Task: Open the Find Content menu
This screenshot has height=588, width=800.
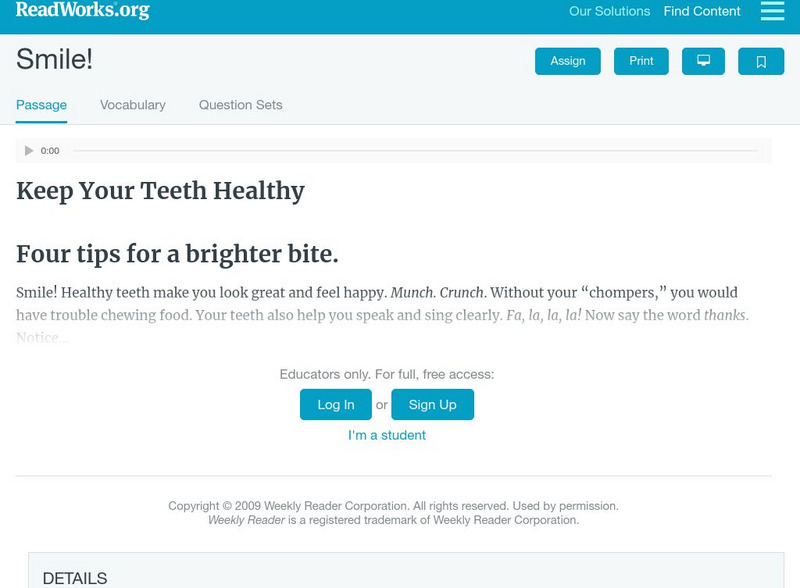Action: point(702,12)
